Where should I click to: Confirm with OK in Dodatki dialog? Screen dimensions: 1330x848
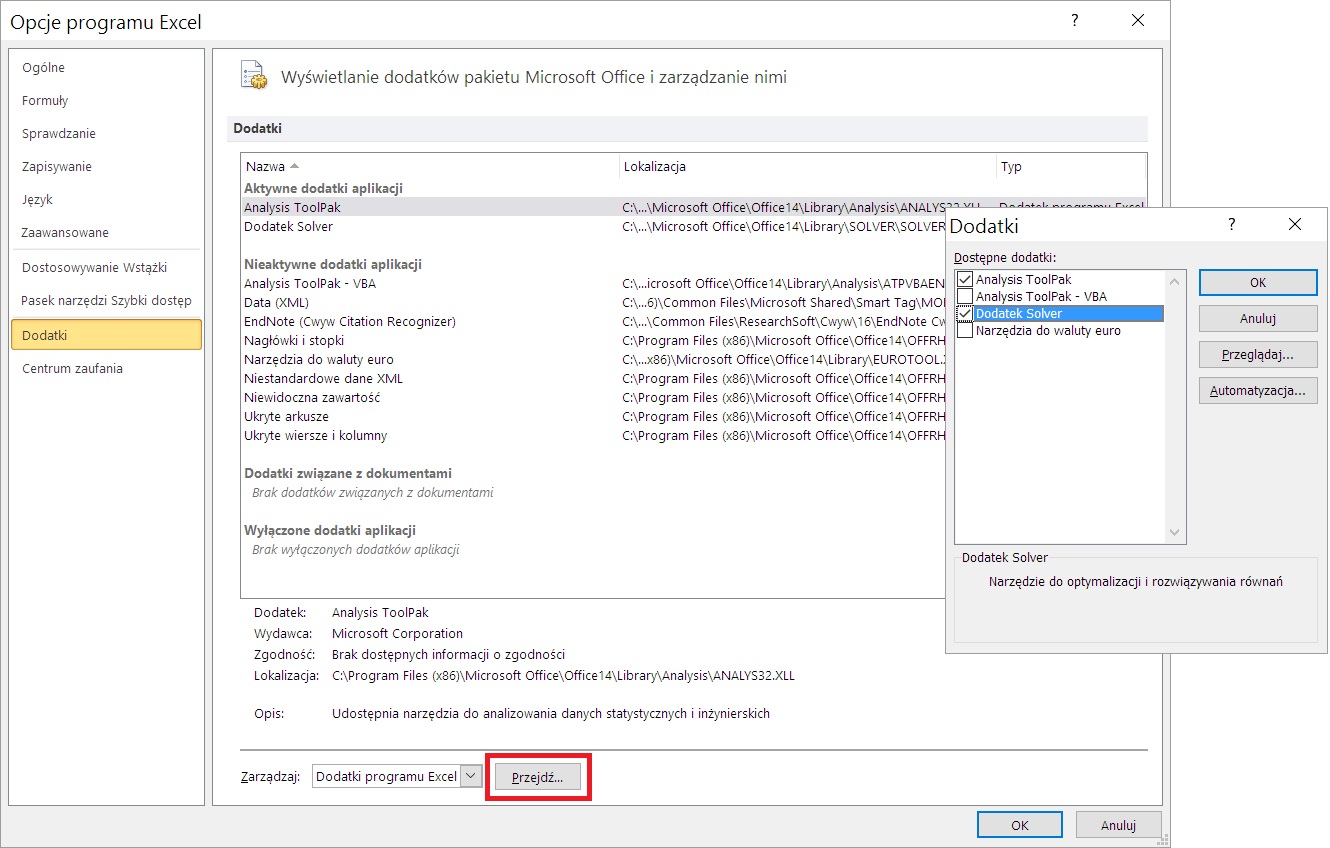pos(1258,283)
